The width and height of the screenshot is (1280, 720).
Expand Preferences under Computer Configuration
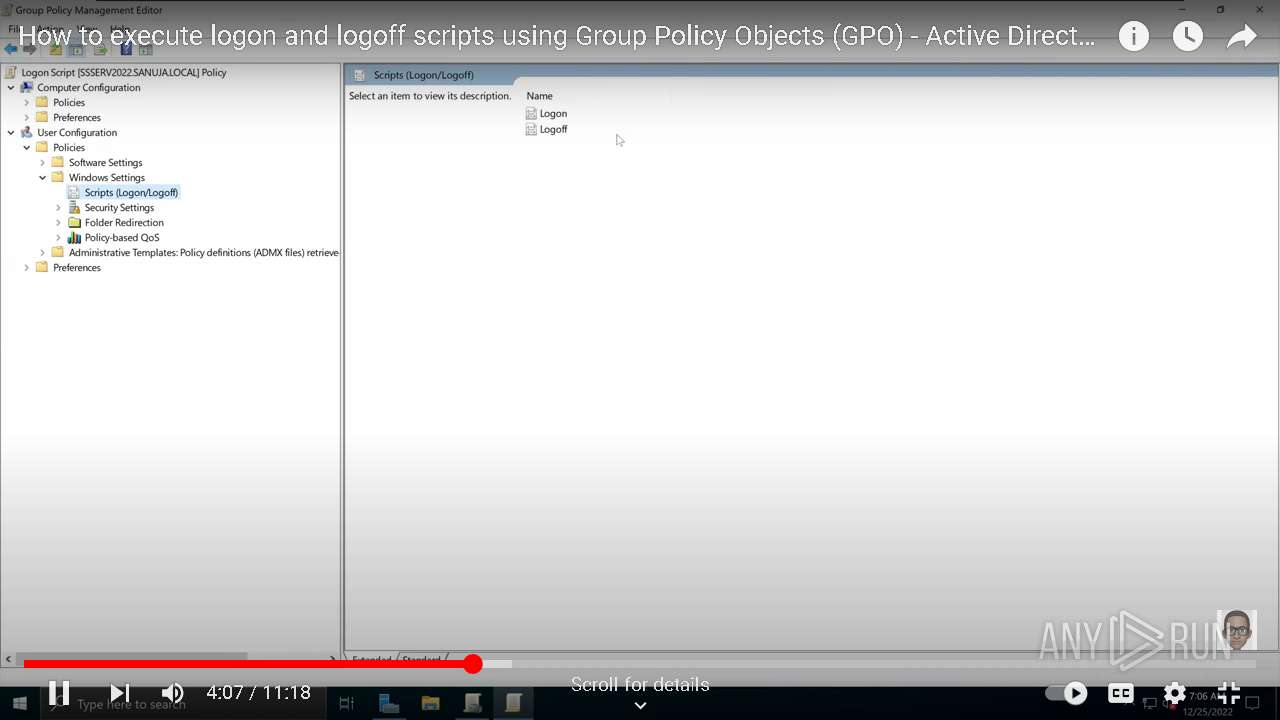coord(27,117)
